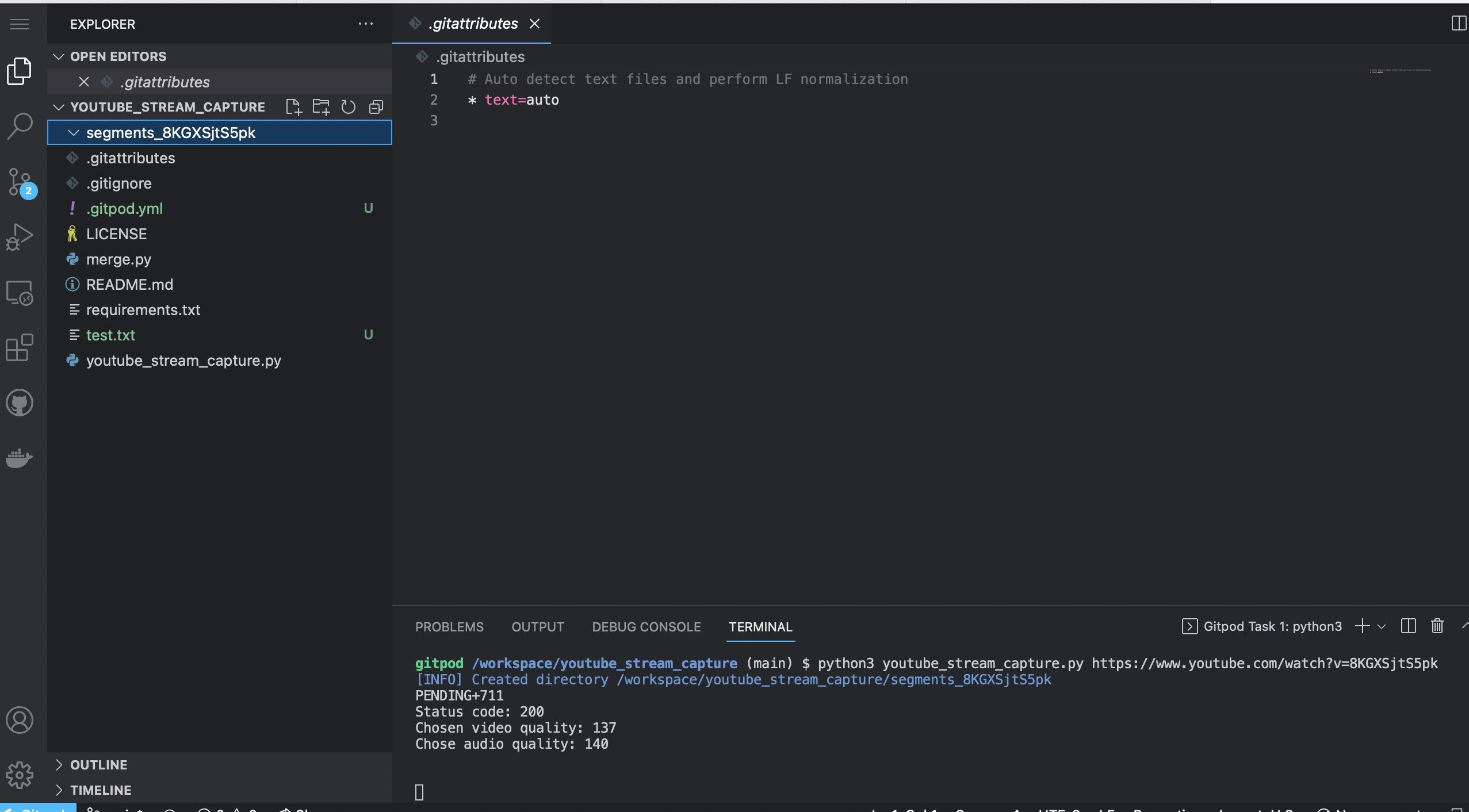Switch to the DEBUG CONSOLE tab
Image resolution: width=1469 pixels, height=812 pixels.
(x=646, y=627)
